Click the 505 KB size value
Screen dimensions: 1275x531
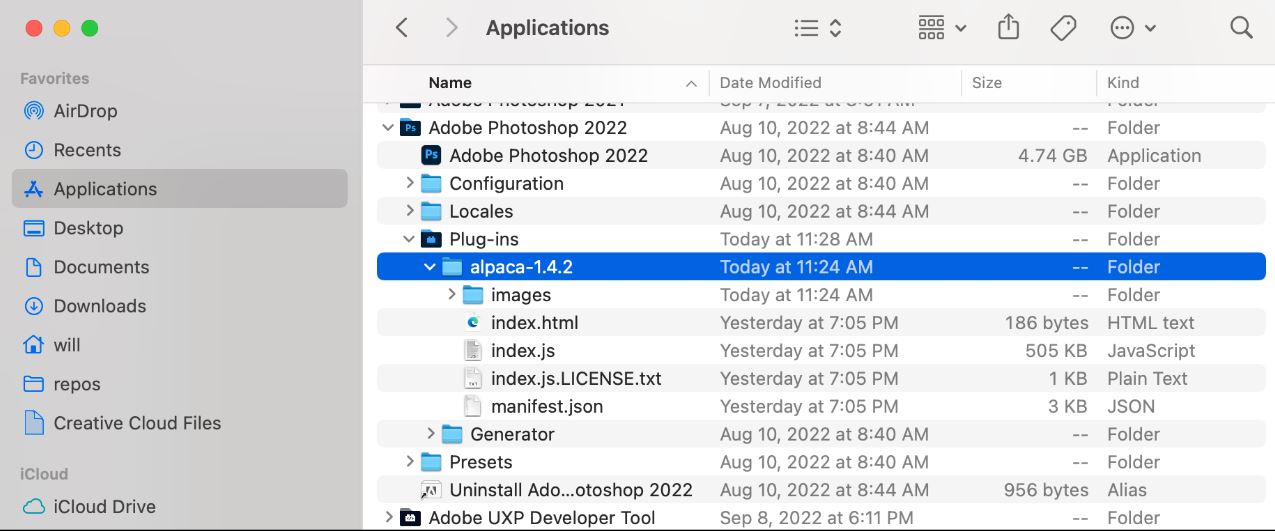pyautogui.click(x=1057, y=351)
